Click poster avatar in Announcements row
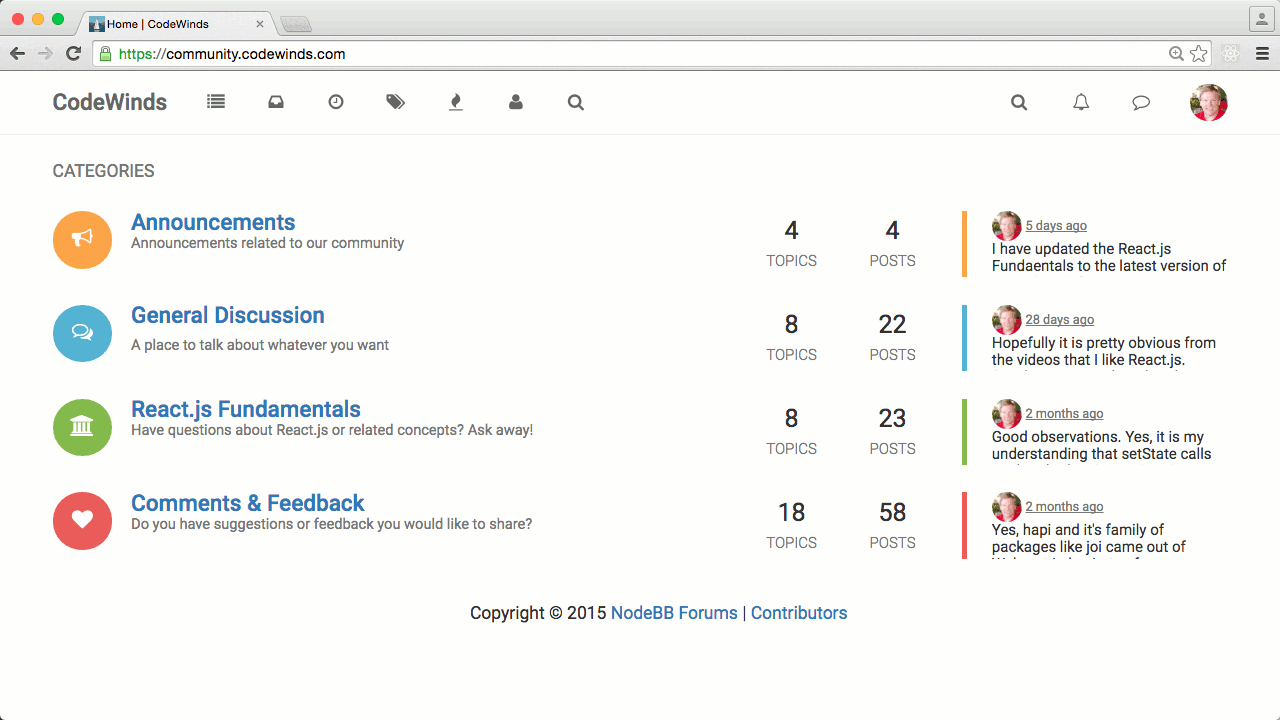 (1006, 226)
